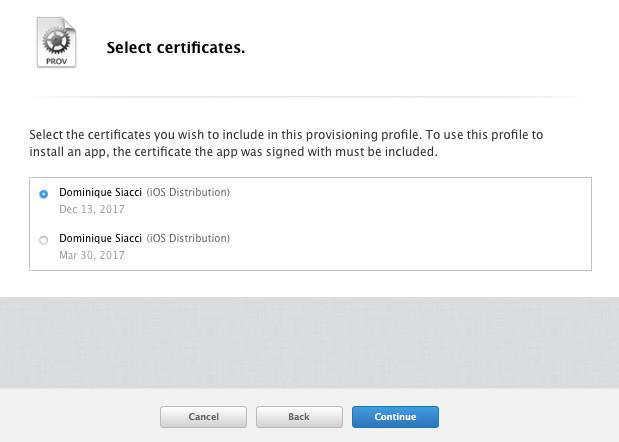619x442 pixels.
Task: Go back with the Back button
Action: coord(299,416)
